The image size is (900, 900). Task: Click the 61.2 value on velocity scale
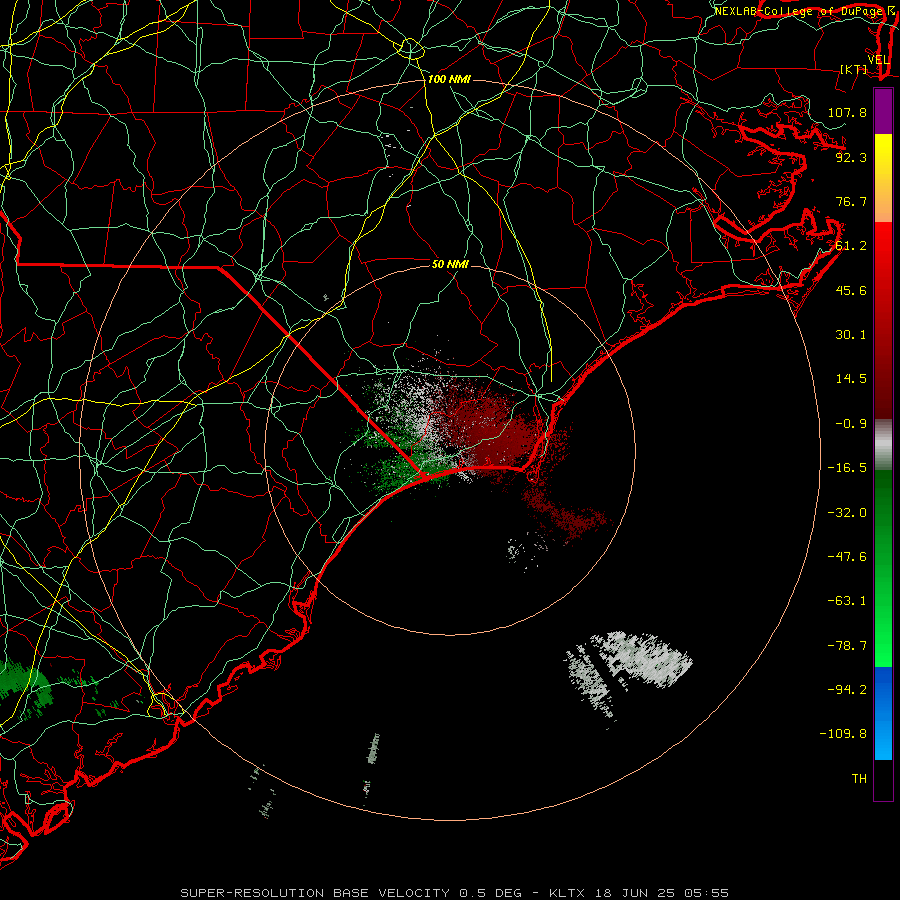tap(851, 246)
